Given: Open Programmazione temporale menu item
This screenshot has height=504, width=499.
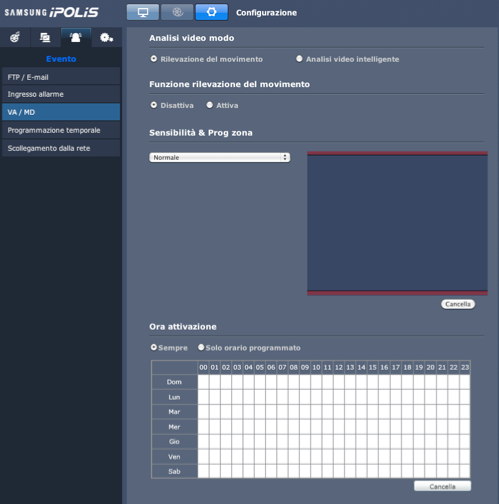Looking at the screenshot, I should pos(61,130).
